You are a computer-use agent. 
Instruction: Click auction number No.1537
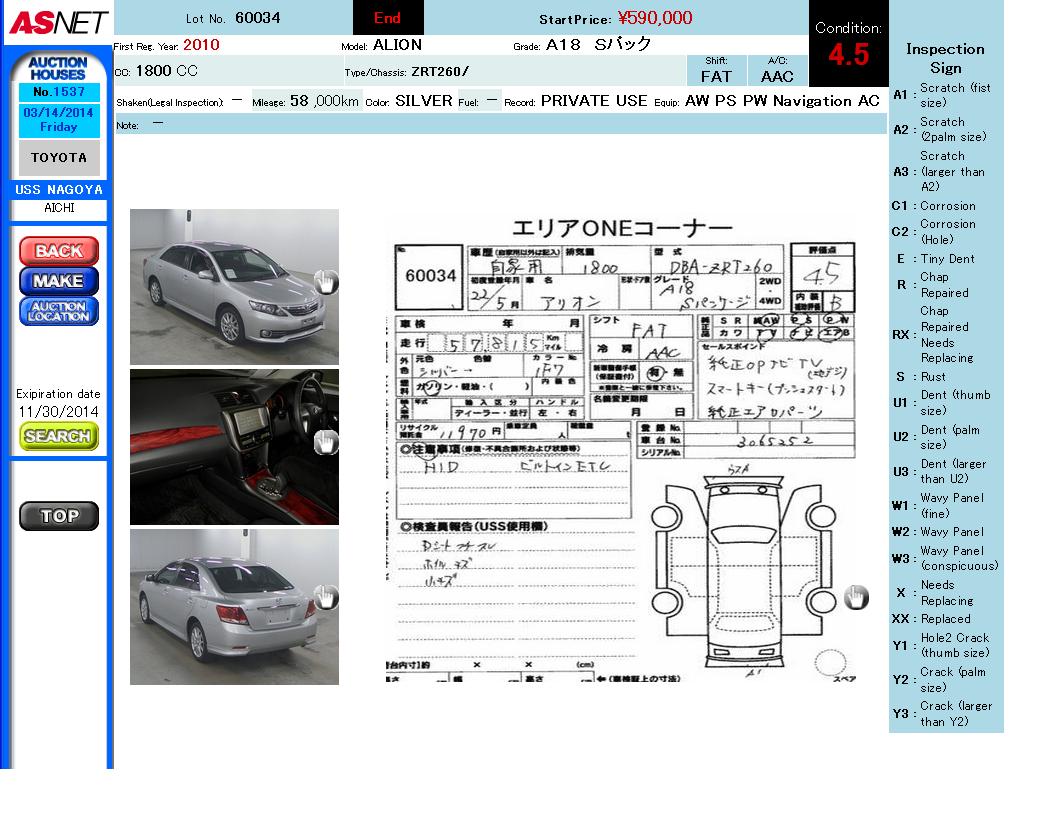point(59,92)
